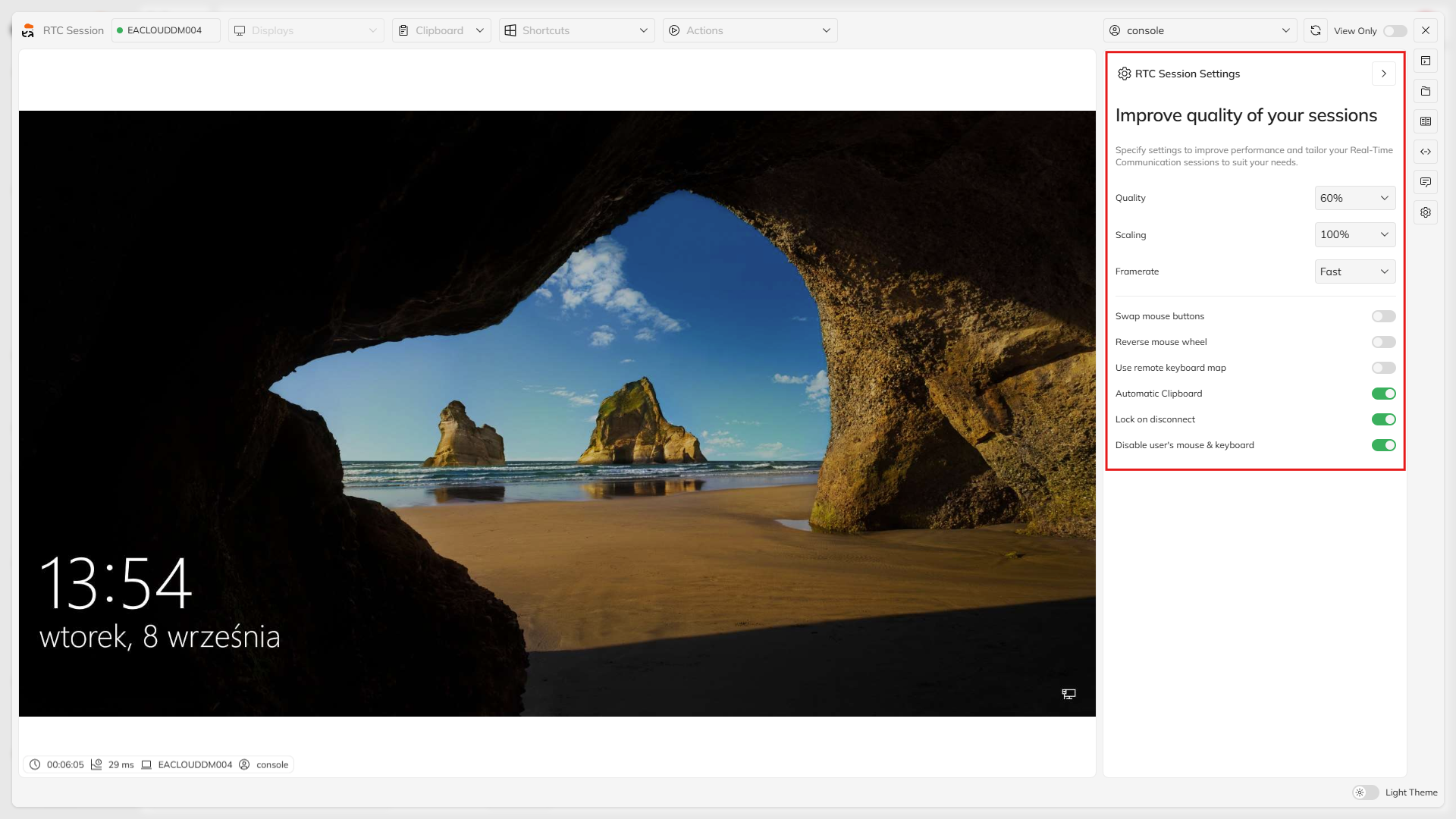Click the computer icon in status bar
Image resolution: width=1456 pixels, height=819 pixels.
(x=146, y=764)
